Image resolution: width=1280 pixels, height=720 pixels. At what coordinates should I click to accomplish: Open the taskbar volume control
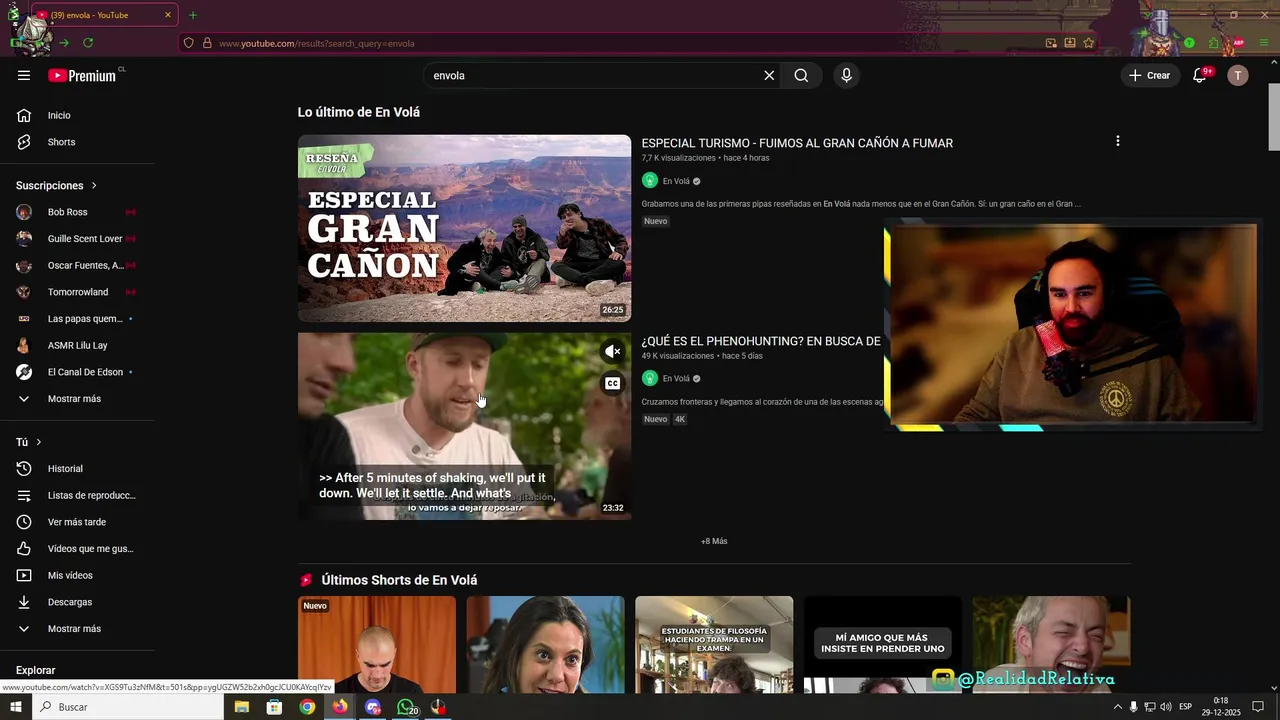click(1166, 707)
